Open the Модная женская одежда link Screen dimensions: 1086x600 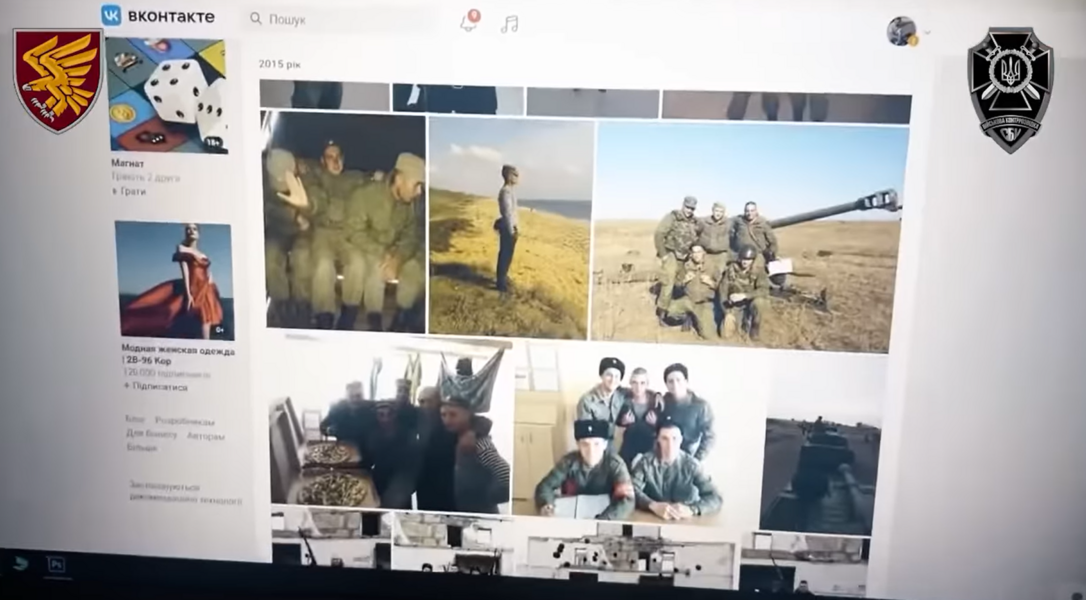(x=178, y=351)
